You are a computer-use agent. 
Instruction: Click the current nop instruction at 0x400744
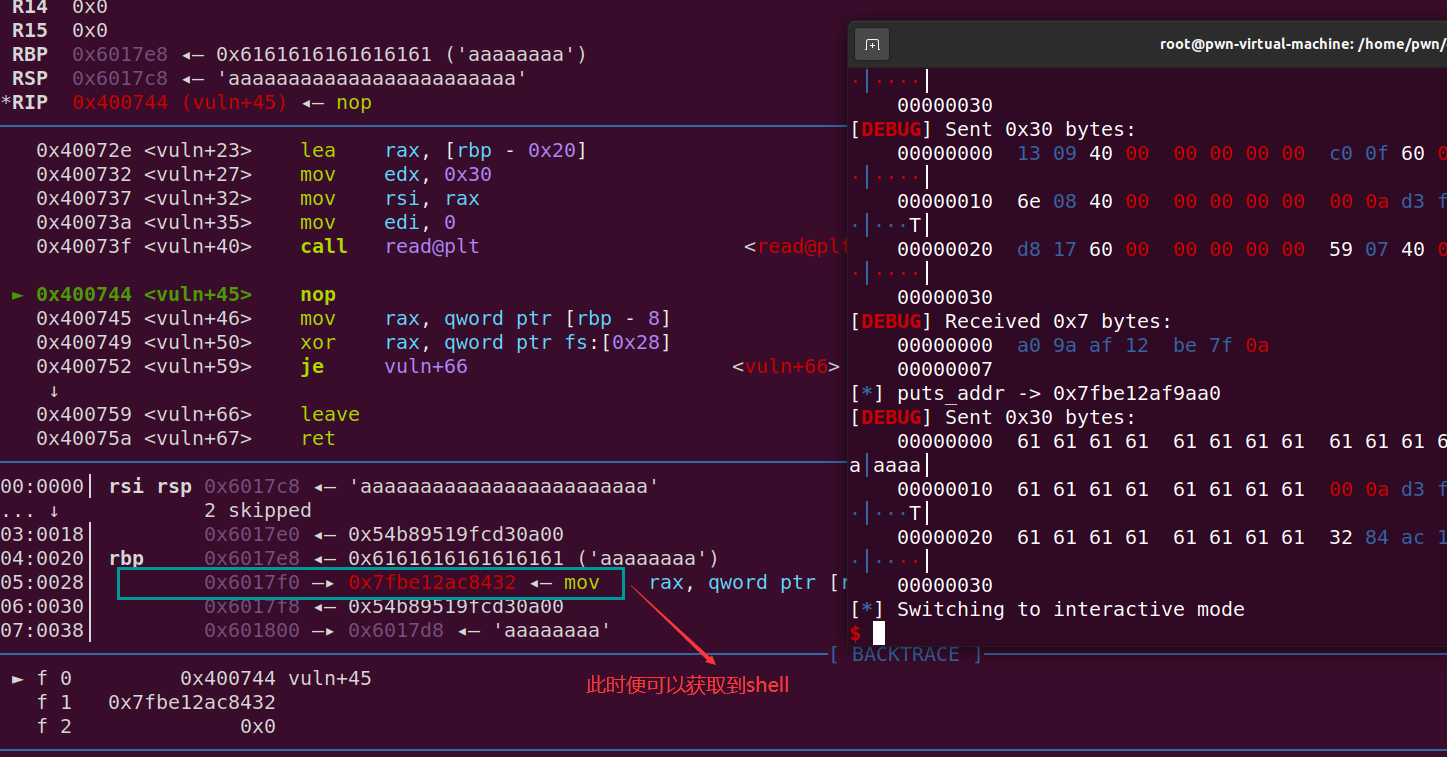(174, 294)
